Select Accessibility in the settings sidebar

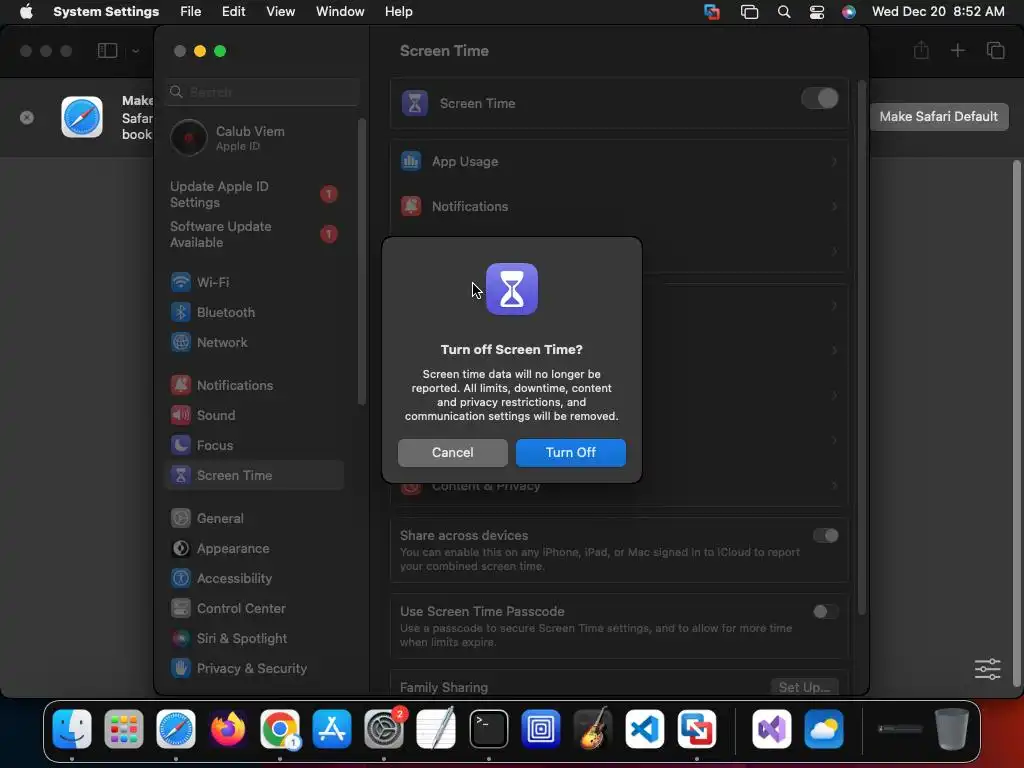[255, 579]
